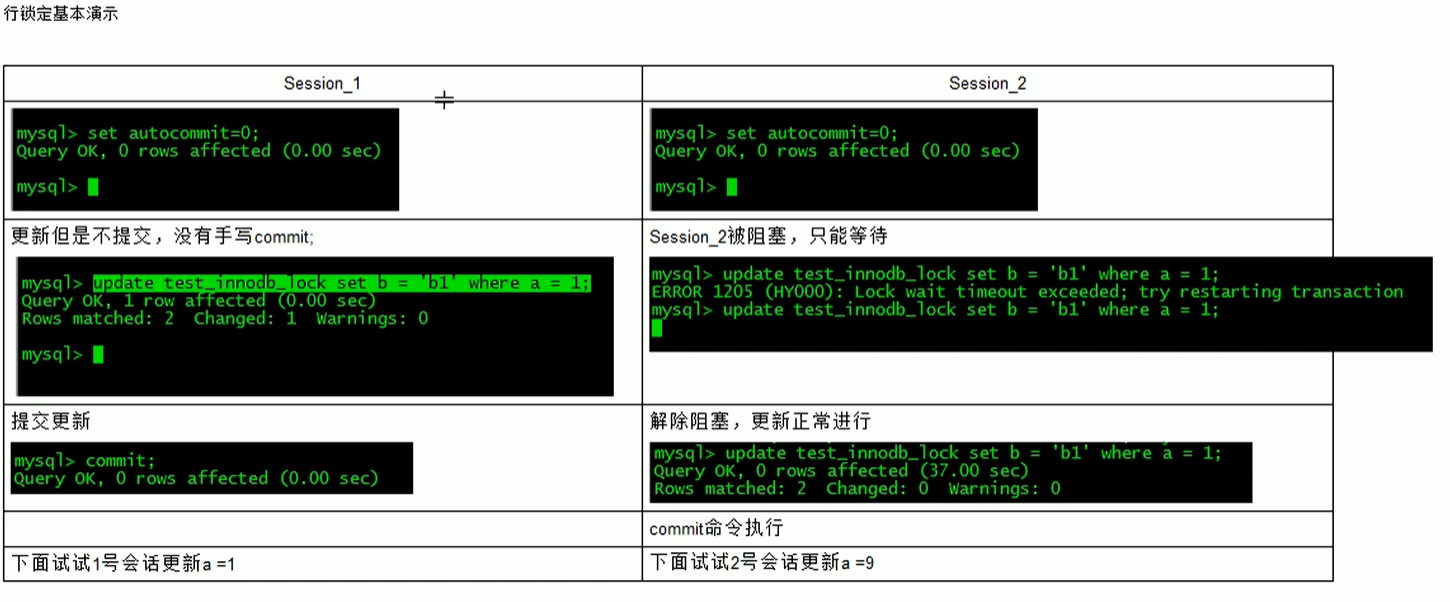The height and width of the screenshot is (602, 1450).
Task: Click the text '解除阻塞，更新正常进行'
Action: (x=760, y=421)
